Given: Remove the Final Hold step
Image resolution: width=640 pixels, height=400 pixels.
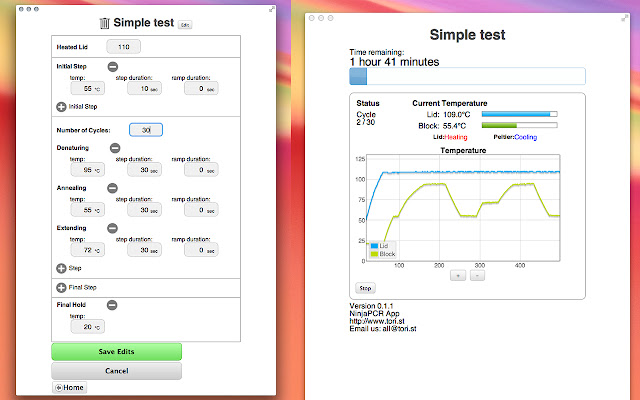Looking at the screenshot, I should [112, 305].
